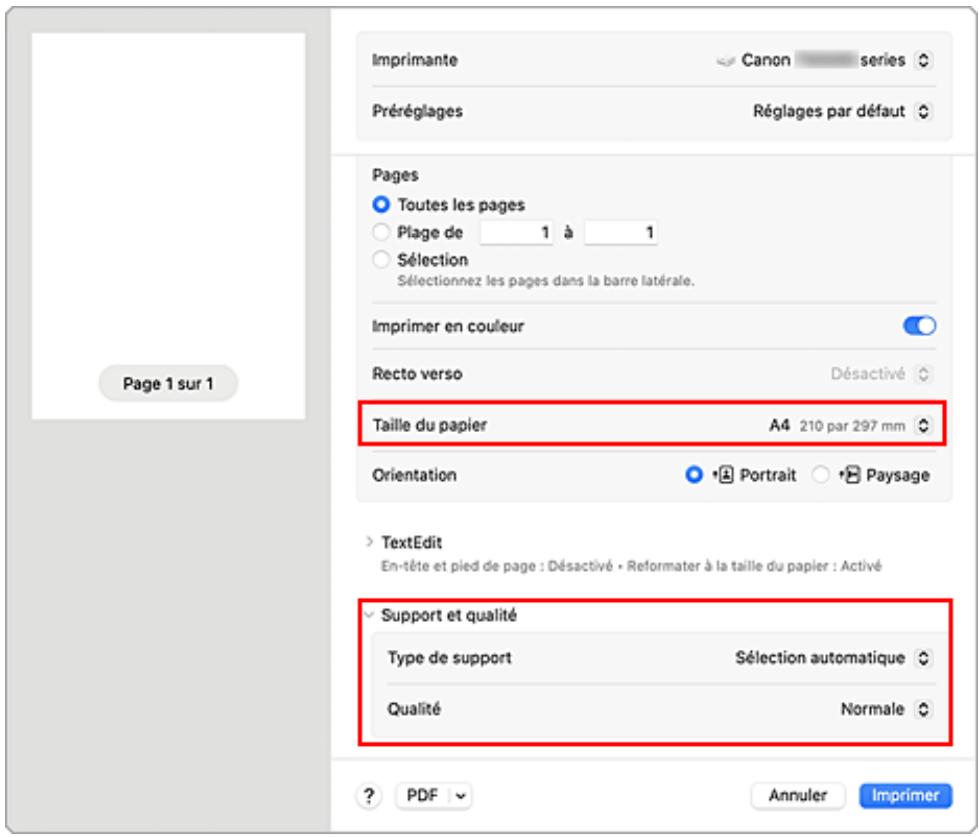The height and width of the screenshot is (837, 979).
Task: Open the Type de support dropdown
Action: (x=923, y=658)
